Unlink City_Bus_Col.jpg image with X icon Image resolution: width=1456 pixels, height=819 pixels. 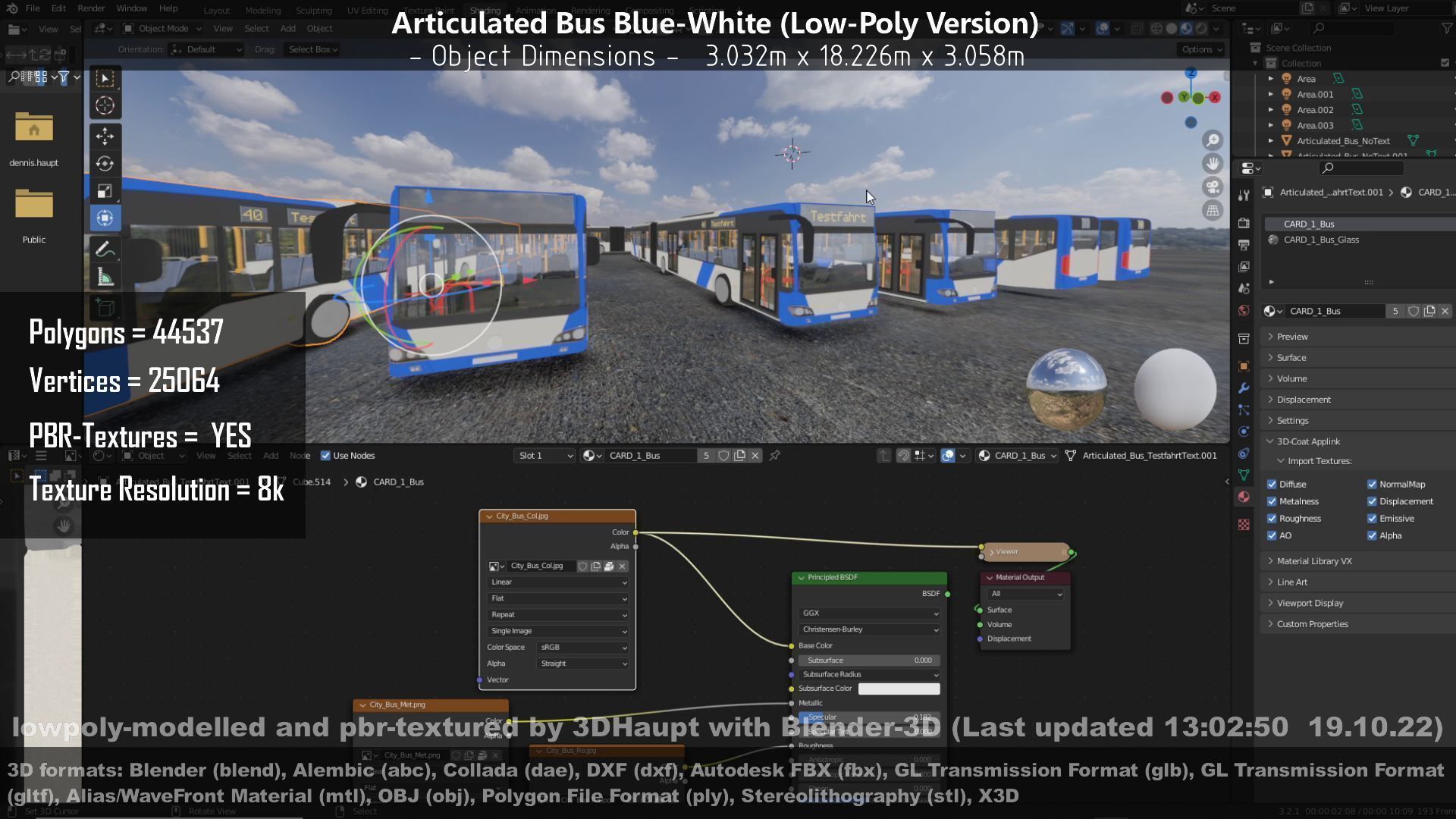coord(622,566)
